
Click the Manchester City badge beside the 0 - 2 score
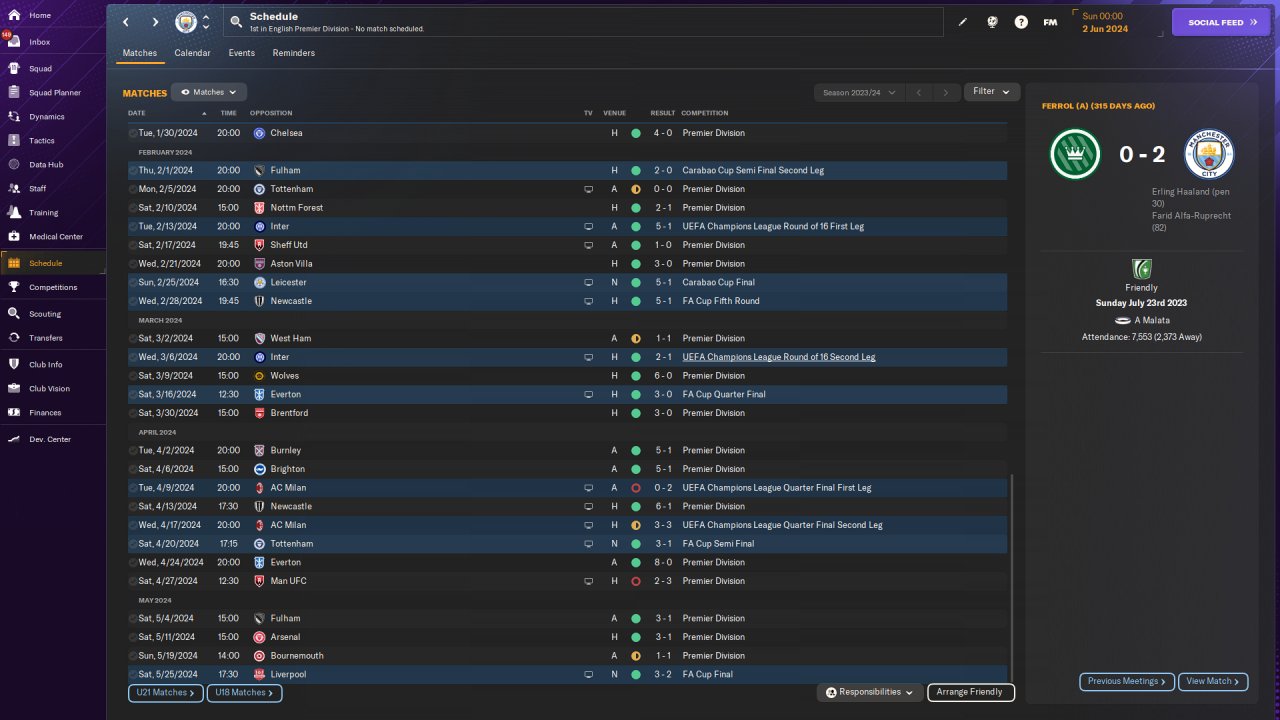(x=1209, y=154)
